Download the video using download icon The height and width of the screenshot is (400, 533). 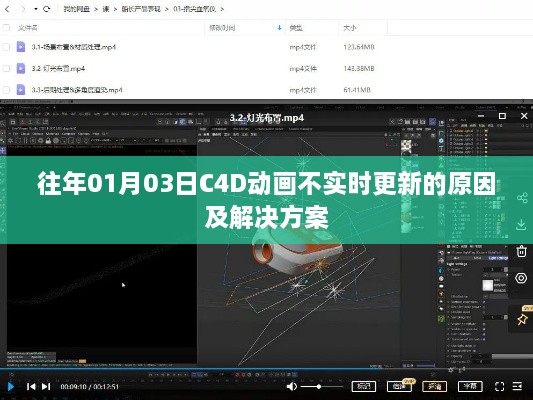[x=521, y=225]
